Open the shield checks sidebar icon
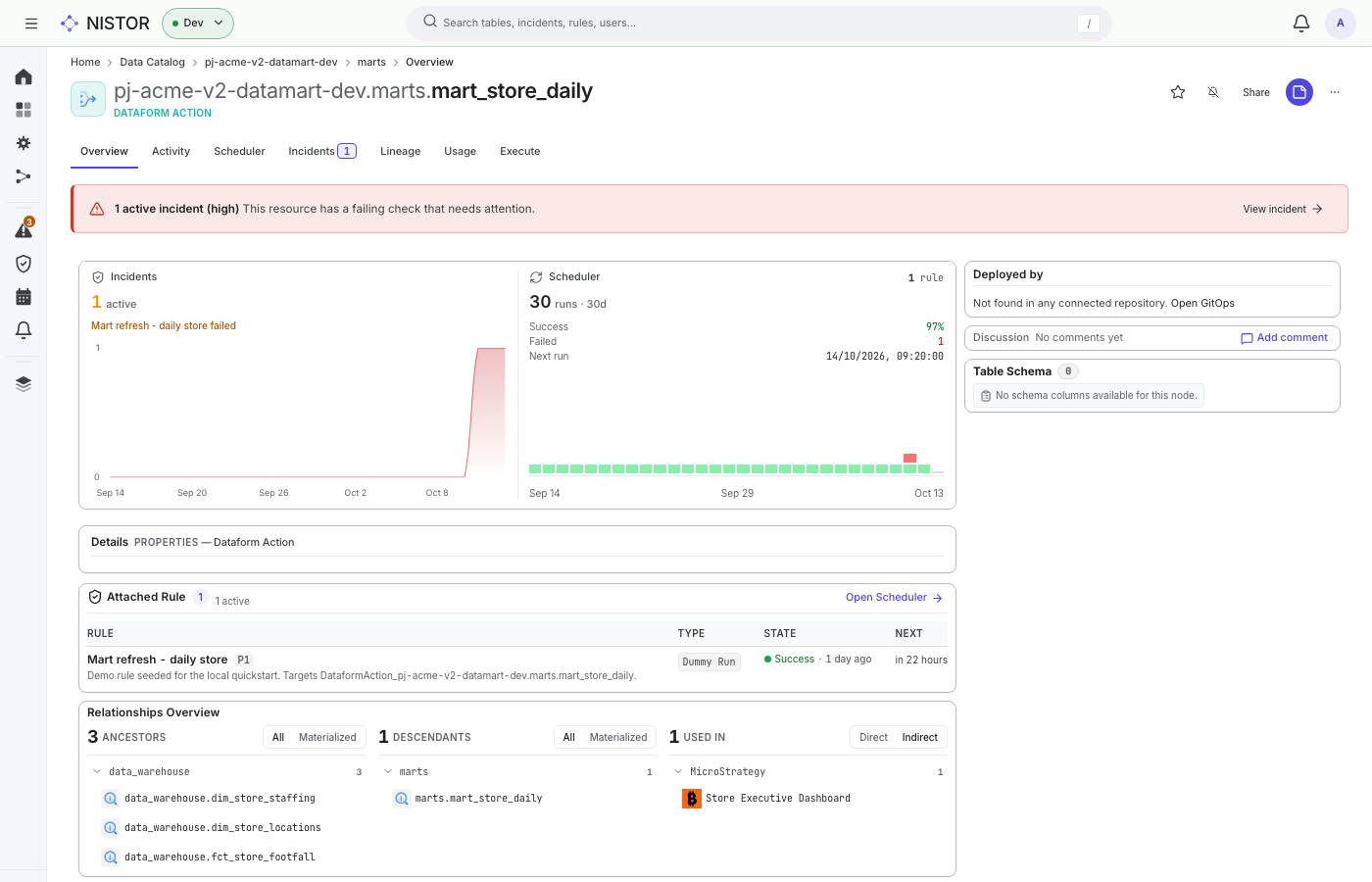The width and height of the screenshot is (1372, 882). click(x=24, y=264)
